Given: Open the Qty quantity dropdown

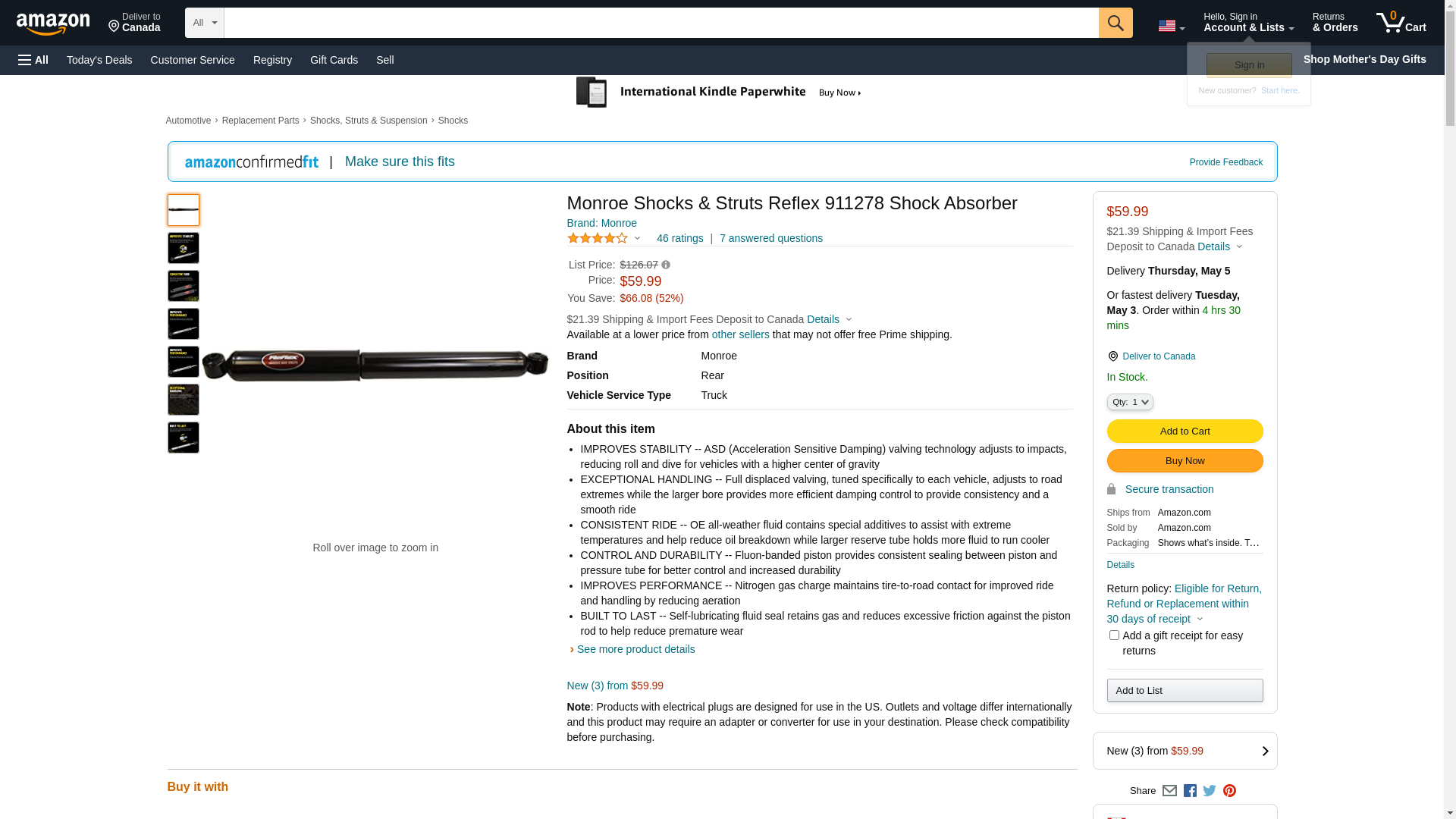Looking at the screenshot, I should tap(1129, 402).
